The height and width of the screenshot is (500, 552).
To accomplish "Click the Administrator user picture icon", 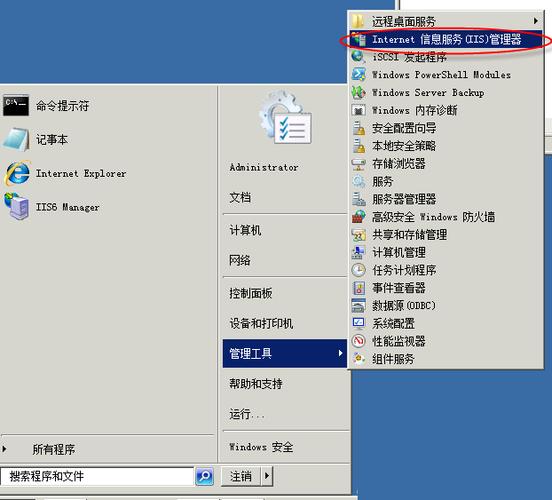I will point(286,117).
